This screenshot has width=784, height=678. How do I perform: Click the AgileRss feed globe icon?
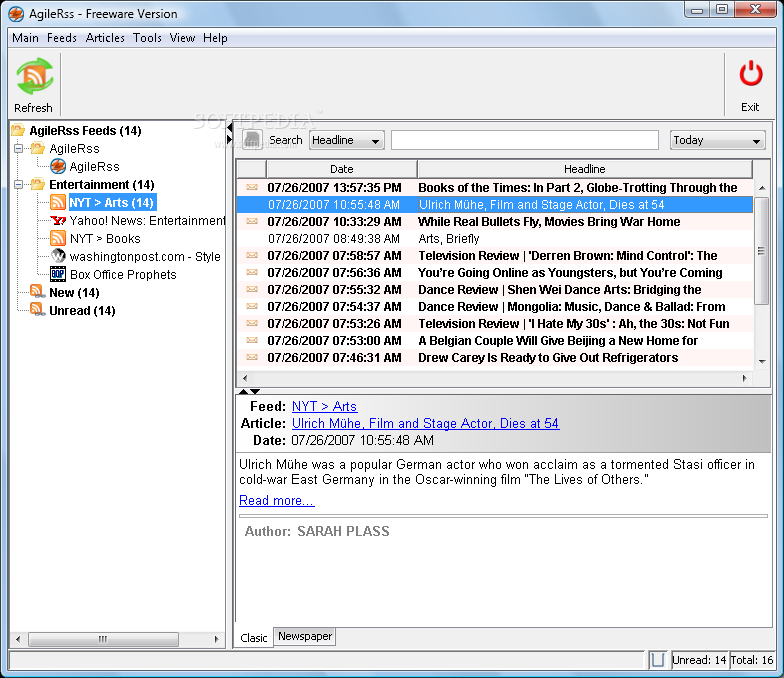58,166
